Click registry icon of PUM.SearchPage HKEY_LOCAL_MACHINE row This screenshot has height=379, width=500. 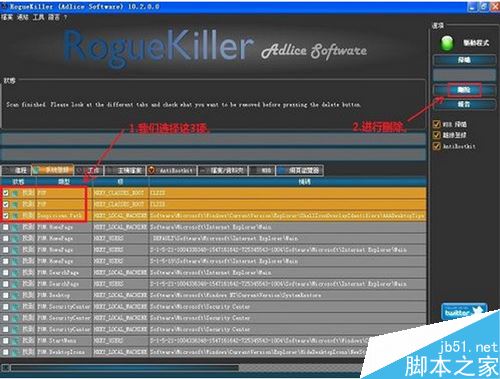coord(15,273)
